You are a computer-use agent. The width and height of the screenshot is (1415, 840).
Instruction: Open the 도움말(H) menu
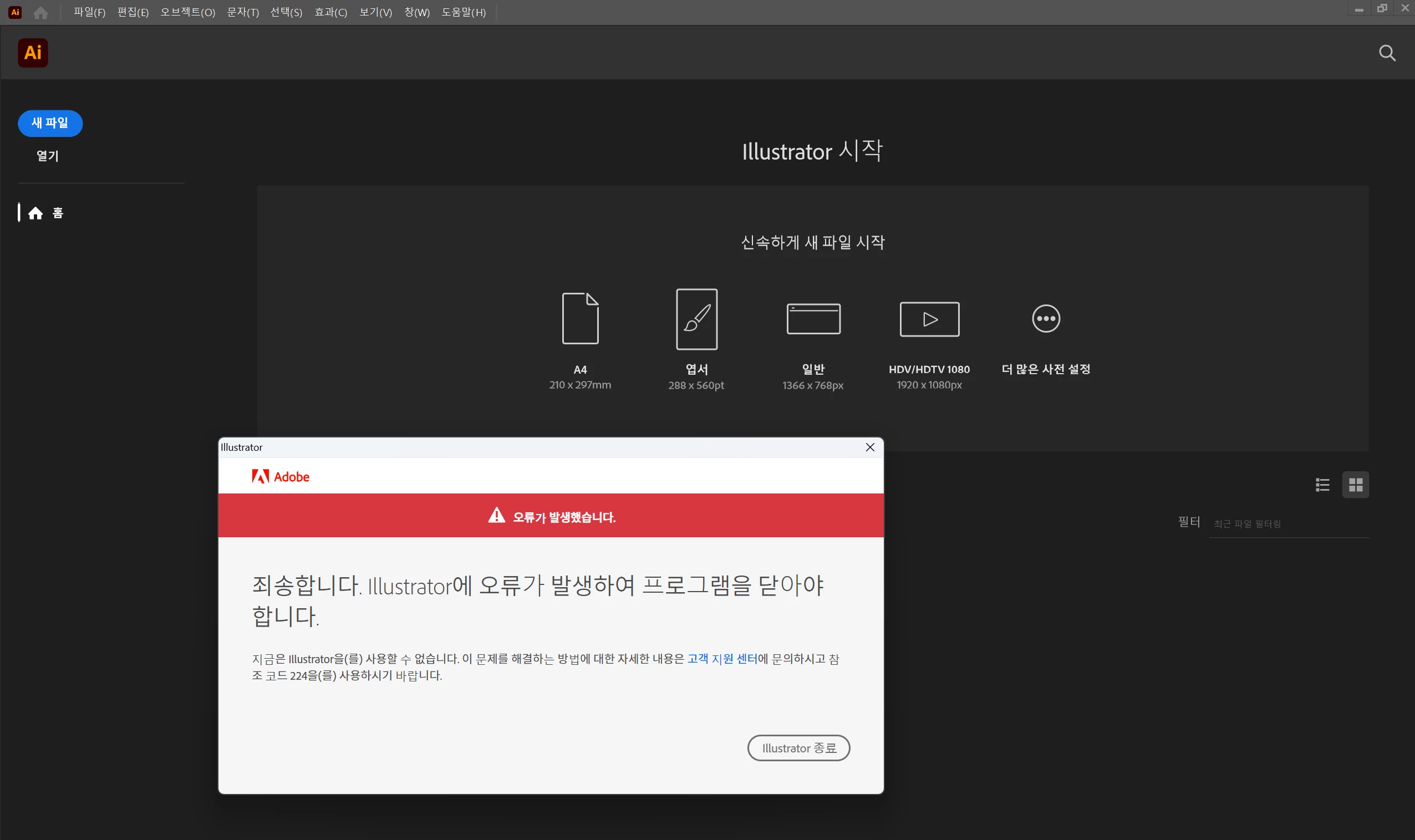(464, 12)
